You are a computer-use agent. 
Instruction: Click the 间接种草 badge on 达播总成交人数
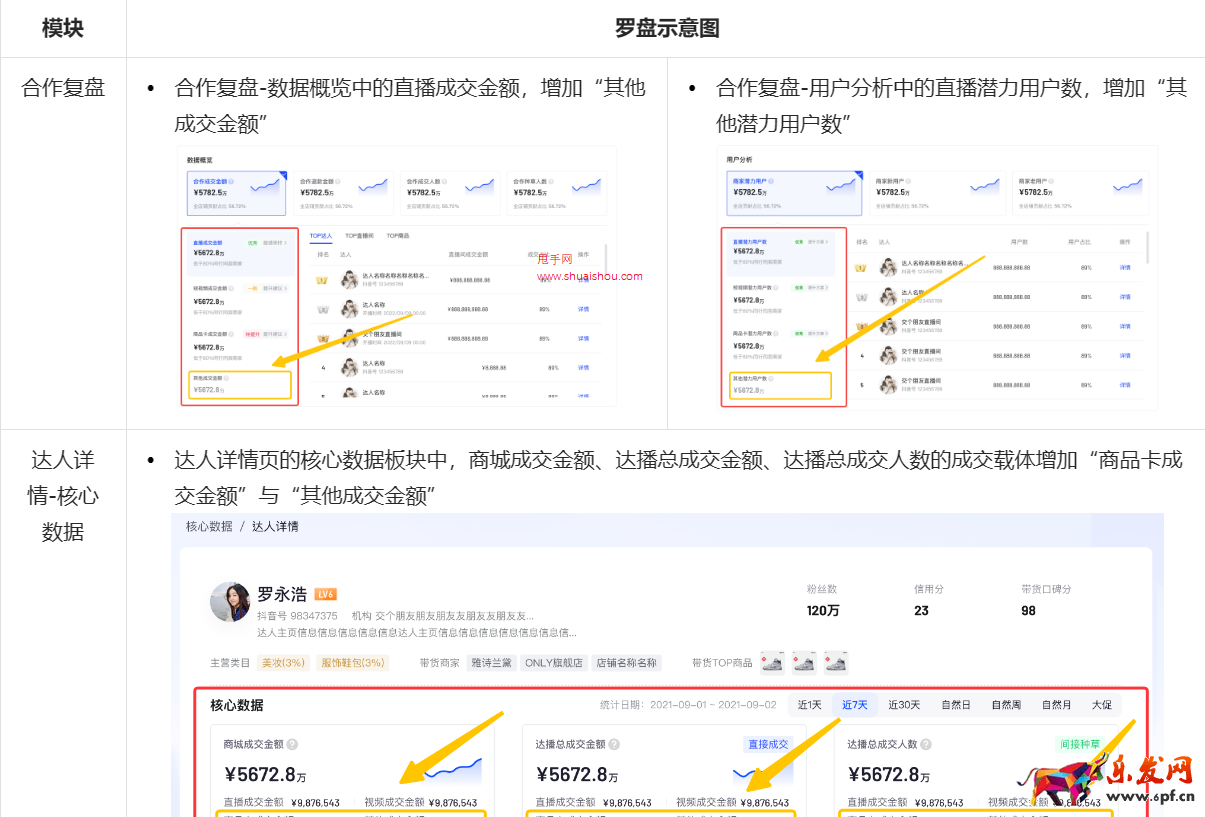(x=1078, y=744)
